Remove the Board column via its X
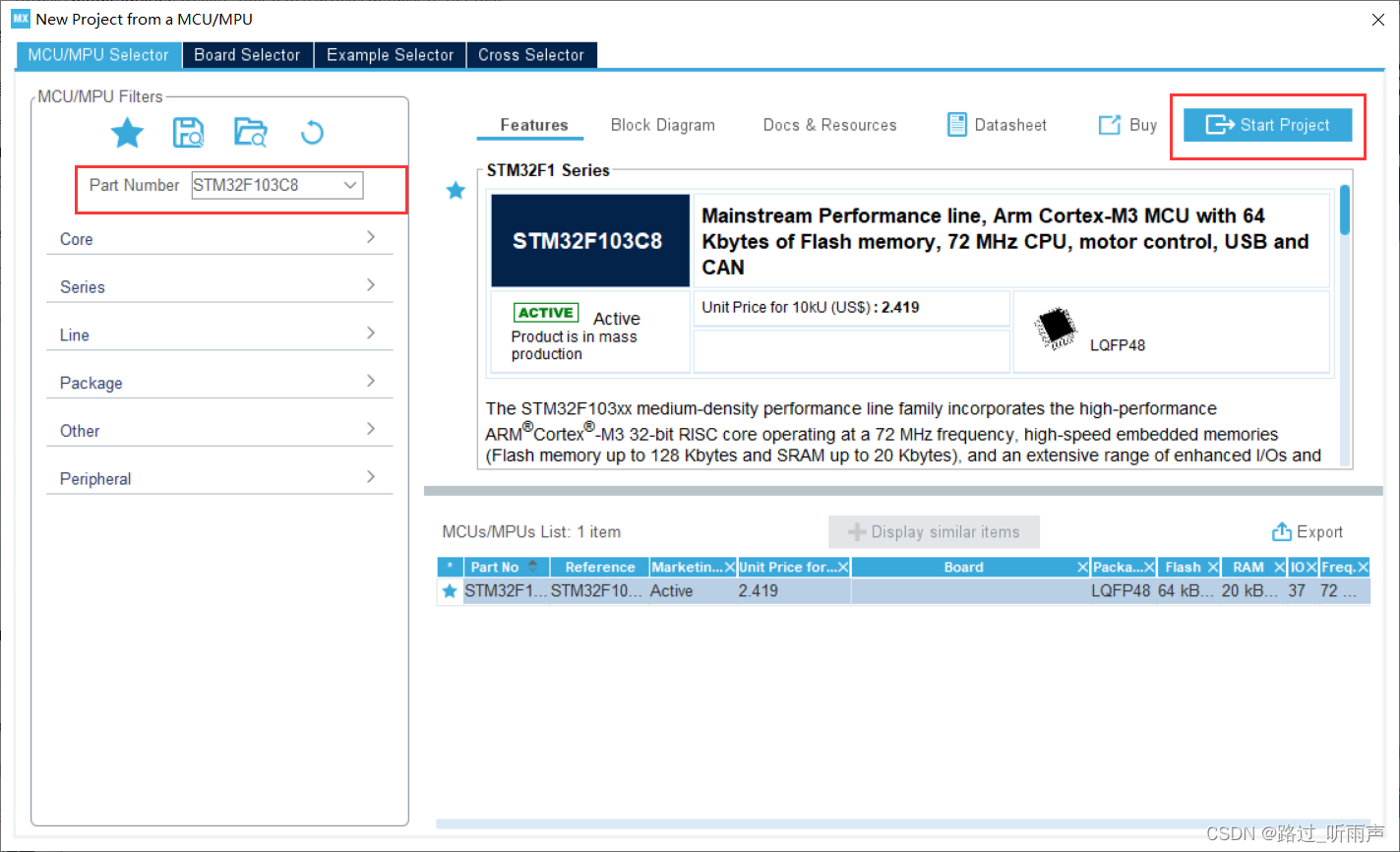1400x852 pixels. 1083,568
